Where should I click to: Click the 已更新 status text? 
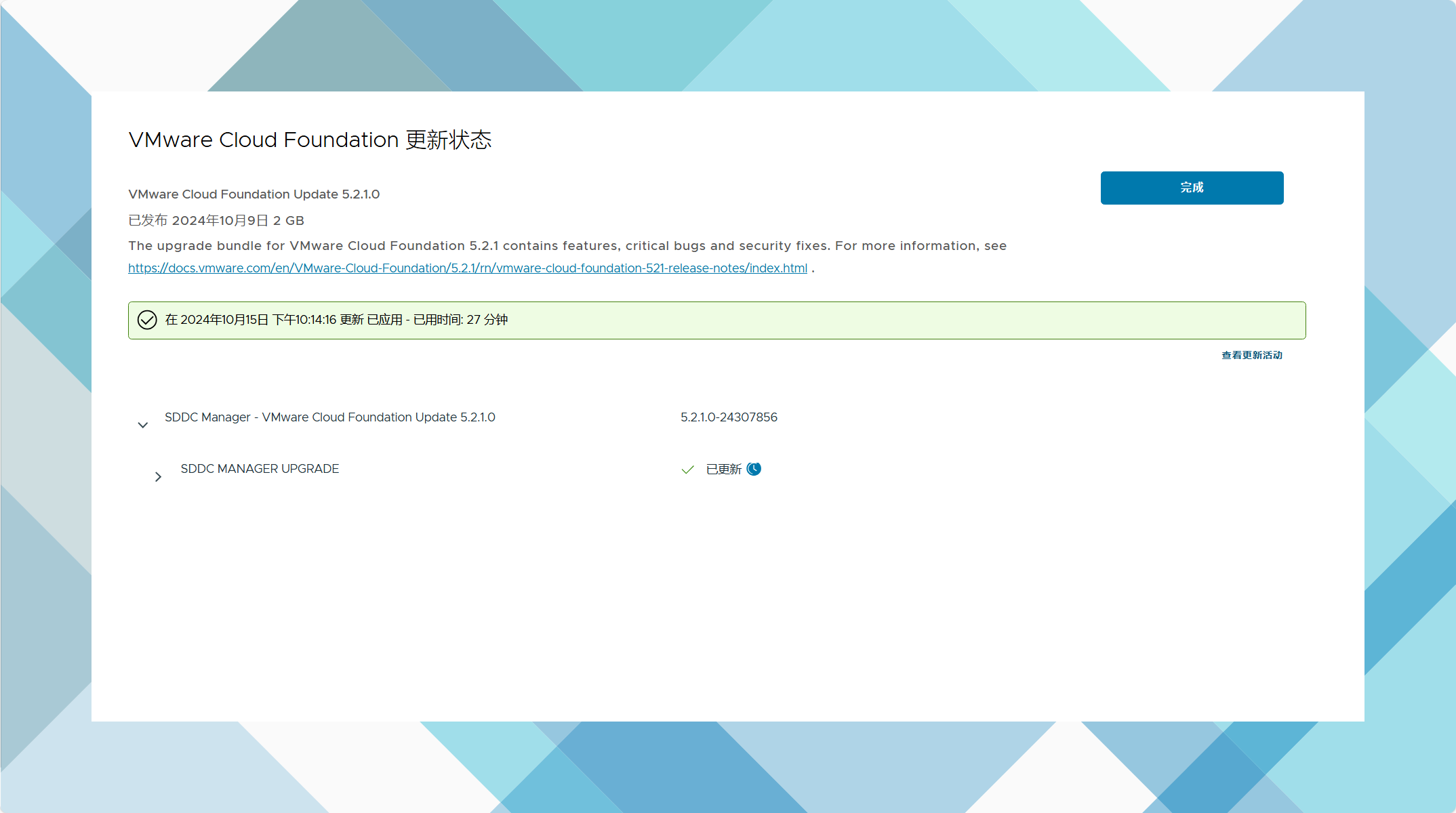(x=724, y=469)
